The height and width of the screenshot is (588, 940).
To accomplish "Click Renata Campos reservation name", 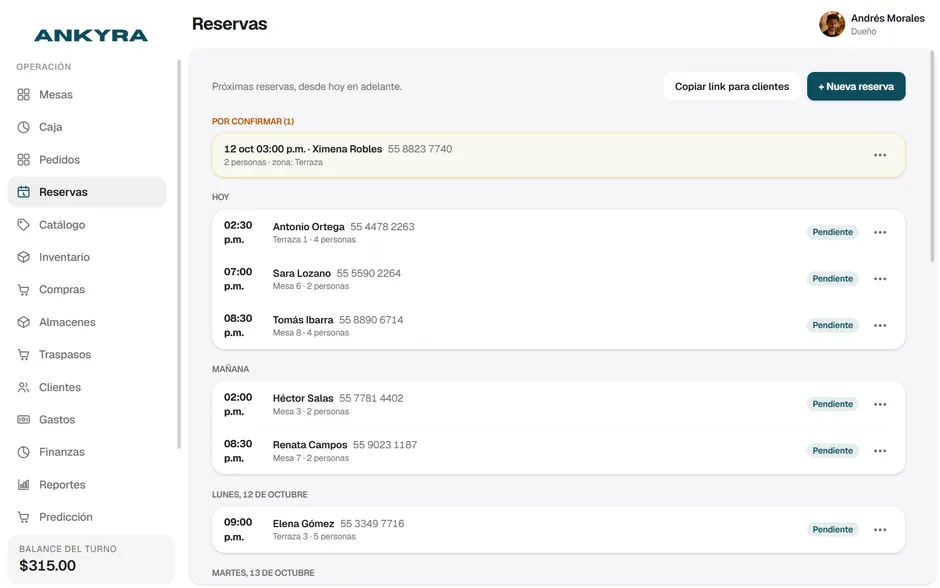I will coord(310,445).
